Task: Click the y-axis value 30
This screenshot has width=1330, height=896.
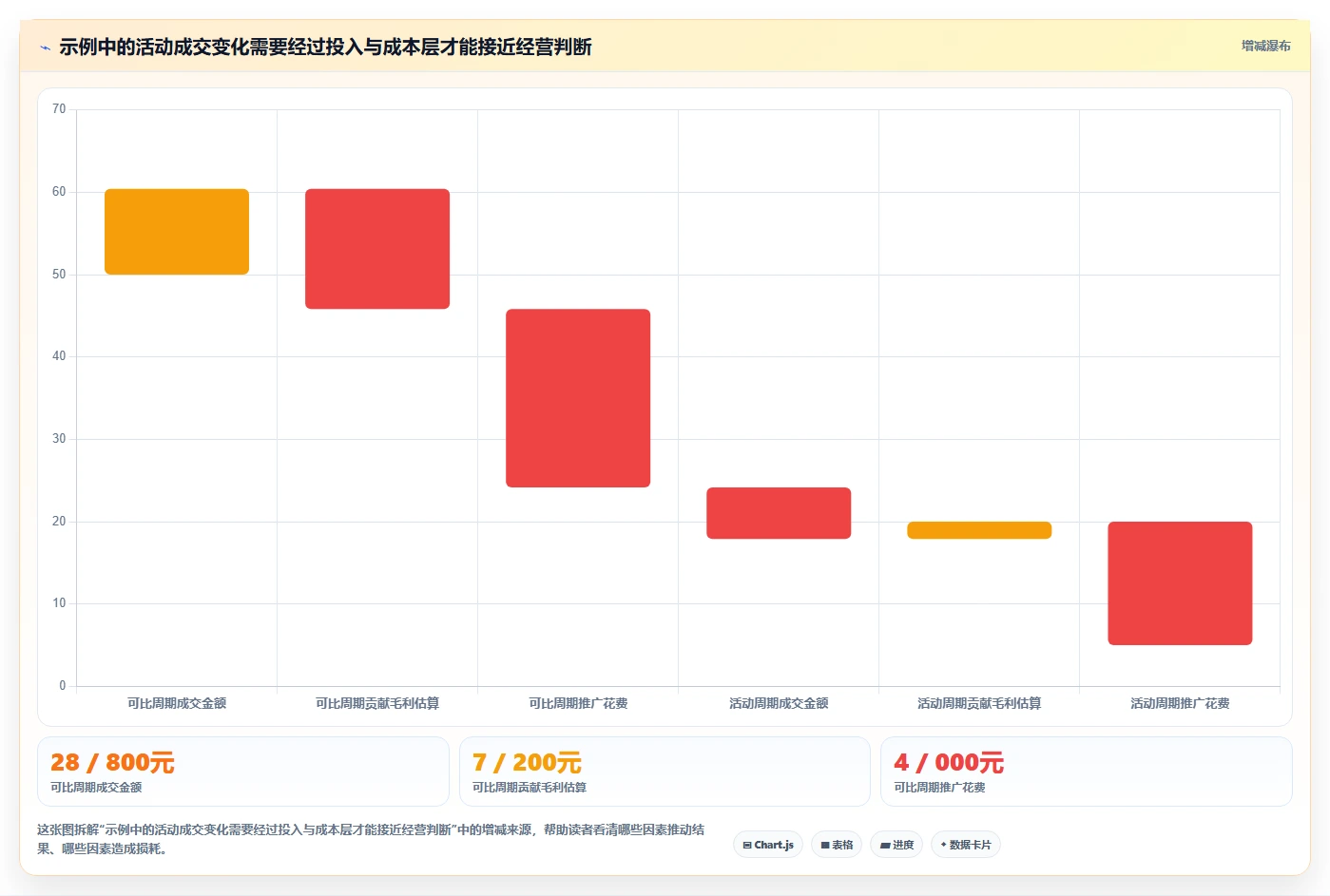Action: (59, 439)
